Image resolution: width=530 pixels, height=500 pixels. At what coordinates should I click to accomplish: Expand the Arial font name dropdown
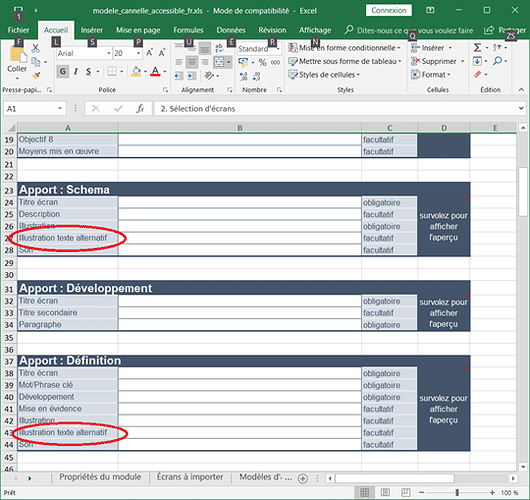[109, 53]
